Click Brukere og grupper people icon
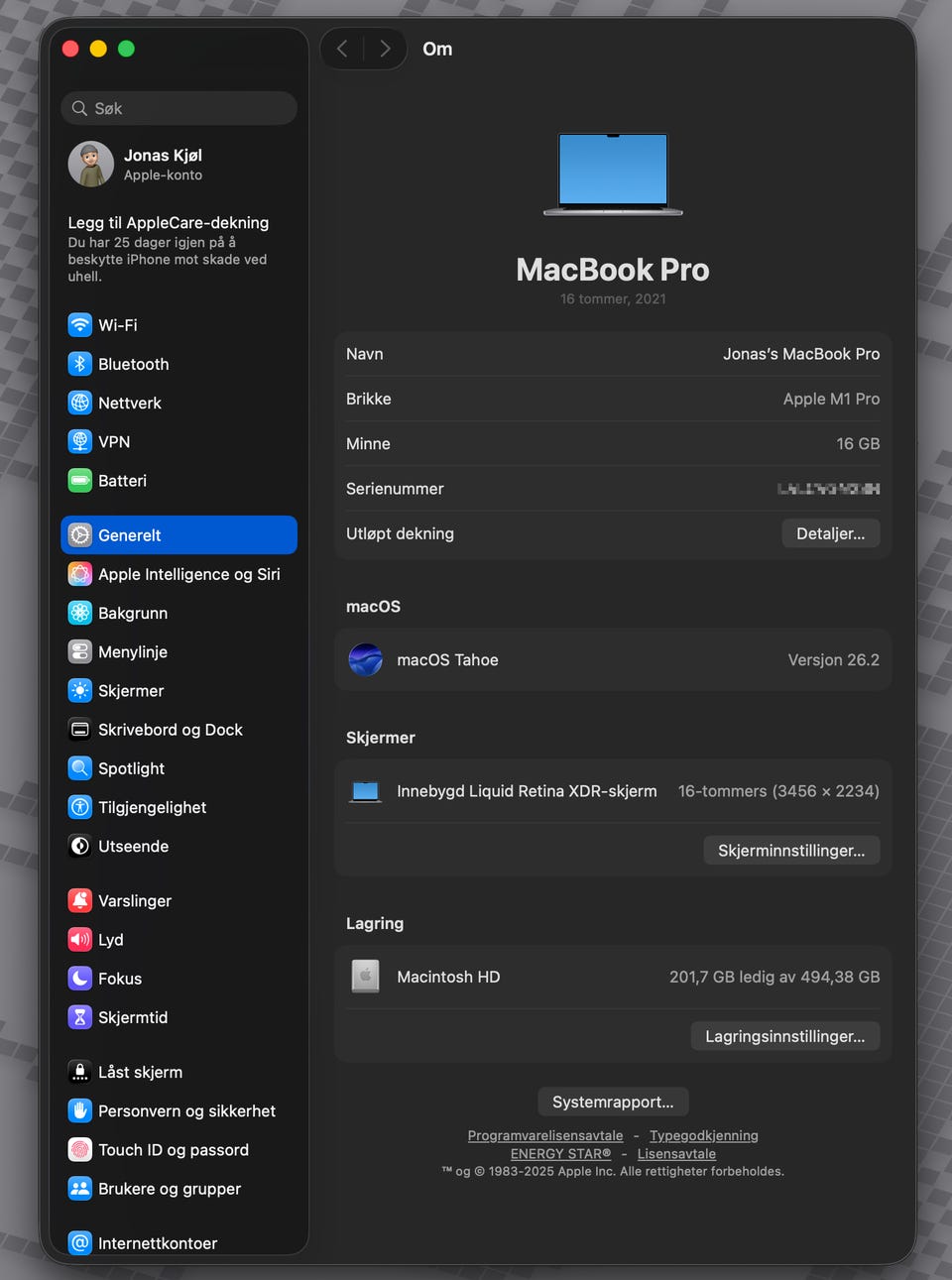The height and width of the screenshot is (1280, 952). pos(80,1189)
